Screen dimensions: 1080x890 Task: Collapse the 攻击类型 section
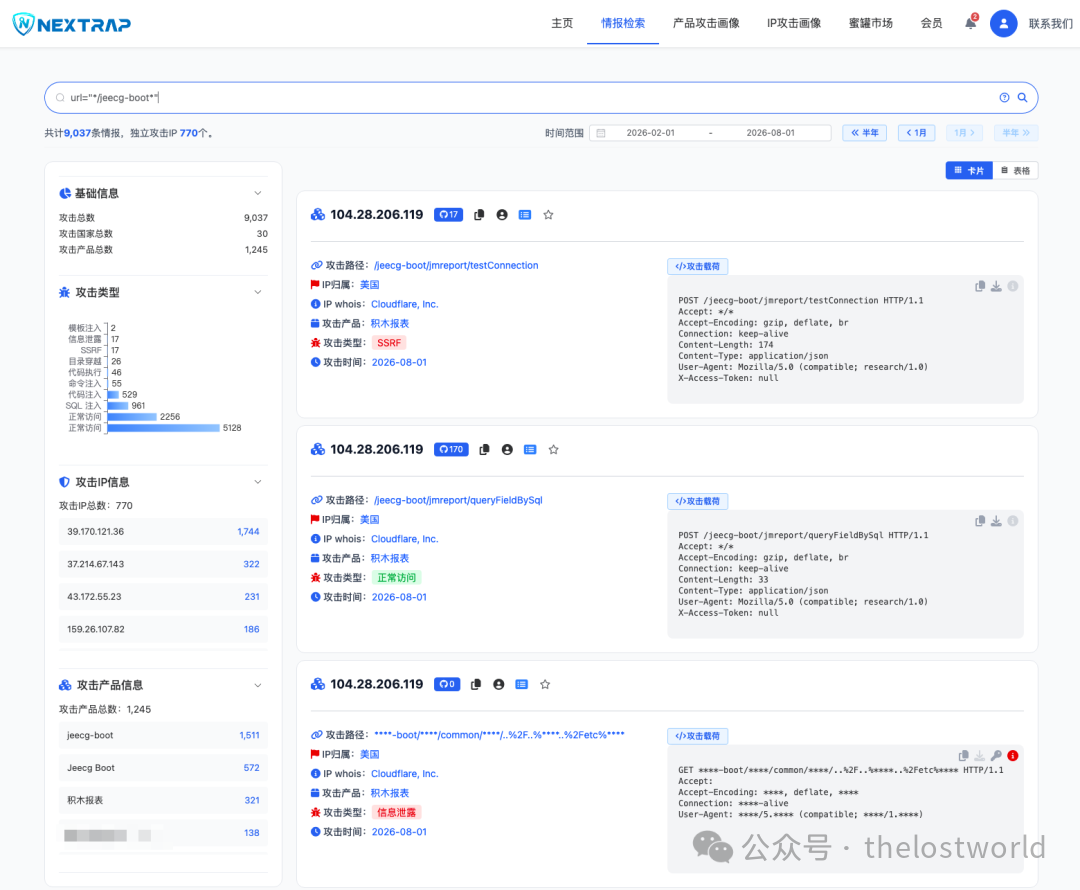(258, 293)
